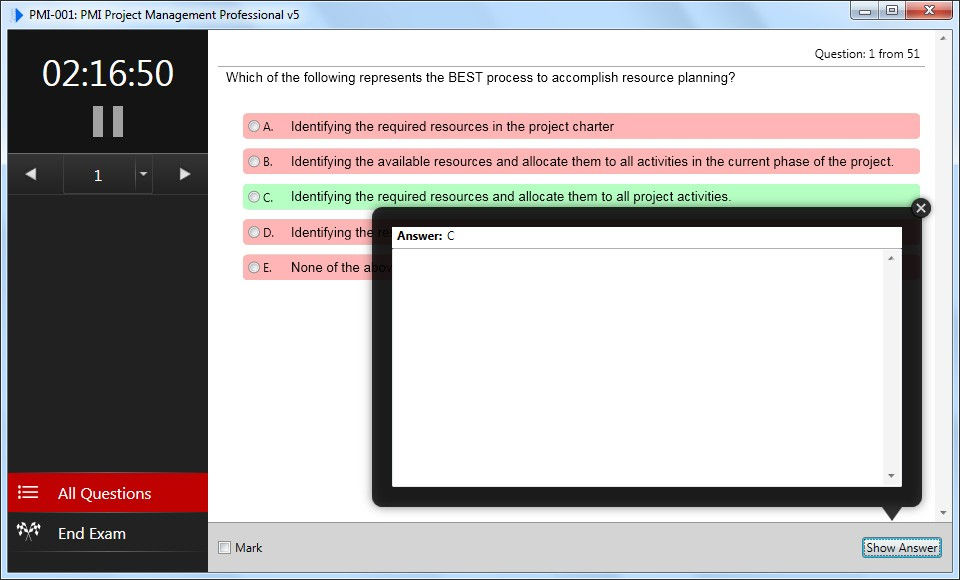Open the All Questions list

coord(108,492)
